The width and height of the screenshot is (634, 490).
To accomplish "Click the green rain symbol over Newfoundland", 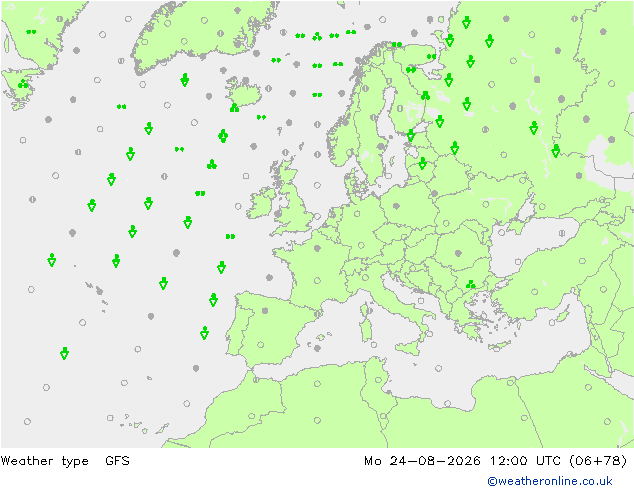I will click(23, 84).
